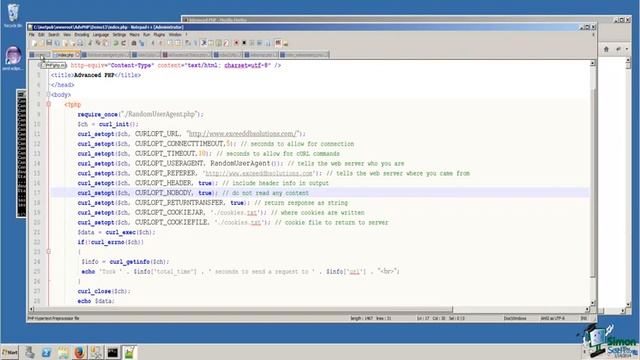Click the Copy toolbar icon
Image resolution: width=640 pixels, height=360 pixels.
point(98,43)
